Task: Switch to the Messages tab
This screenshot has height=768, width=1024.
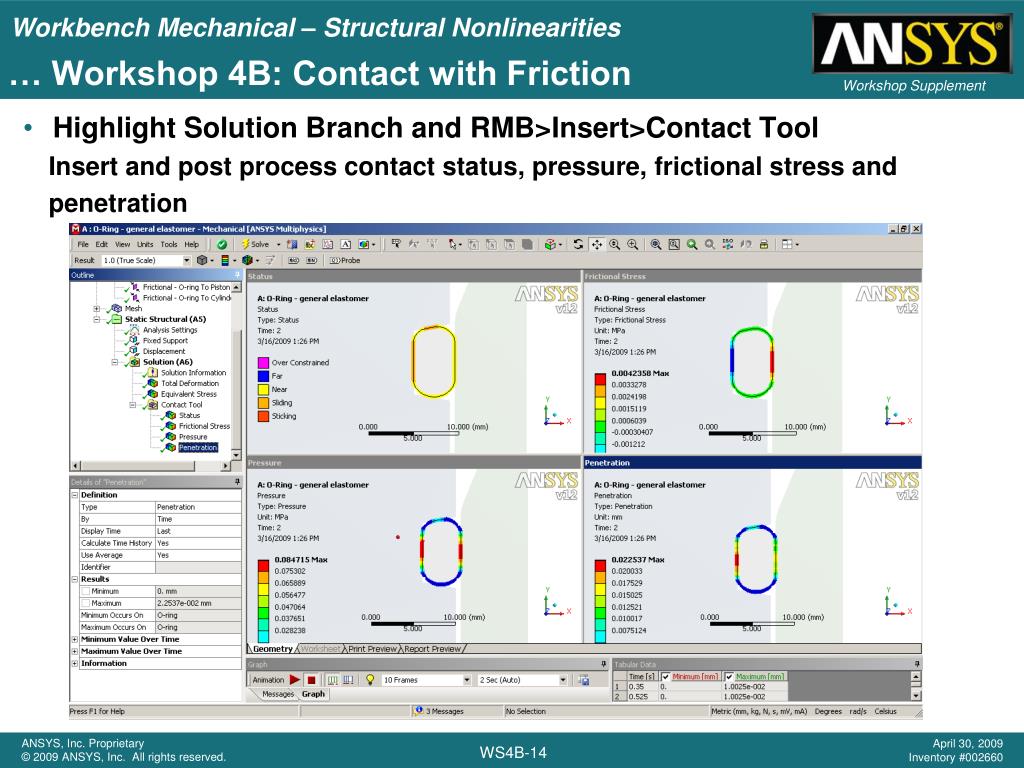Action: click(x=278, y=694)
